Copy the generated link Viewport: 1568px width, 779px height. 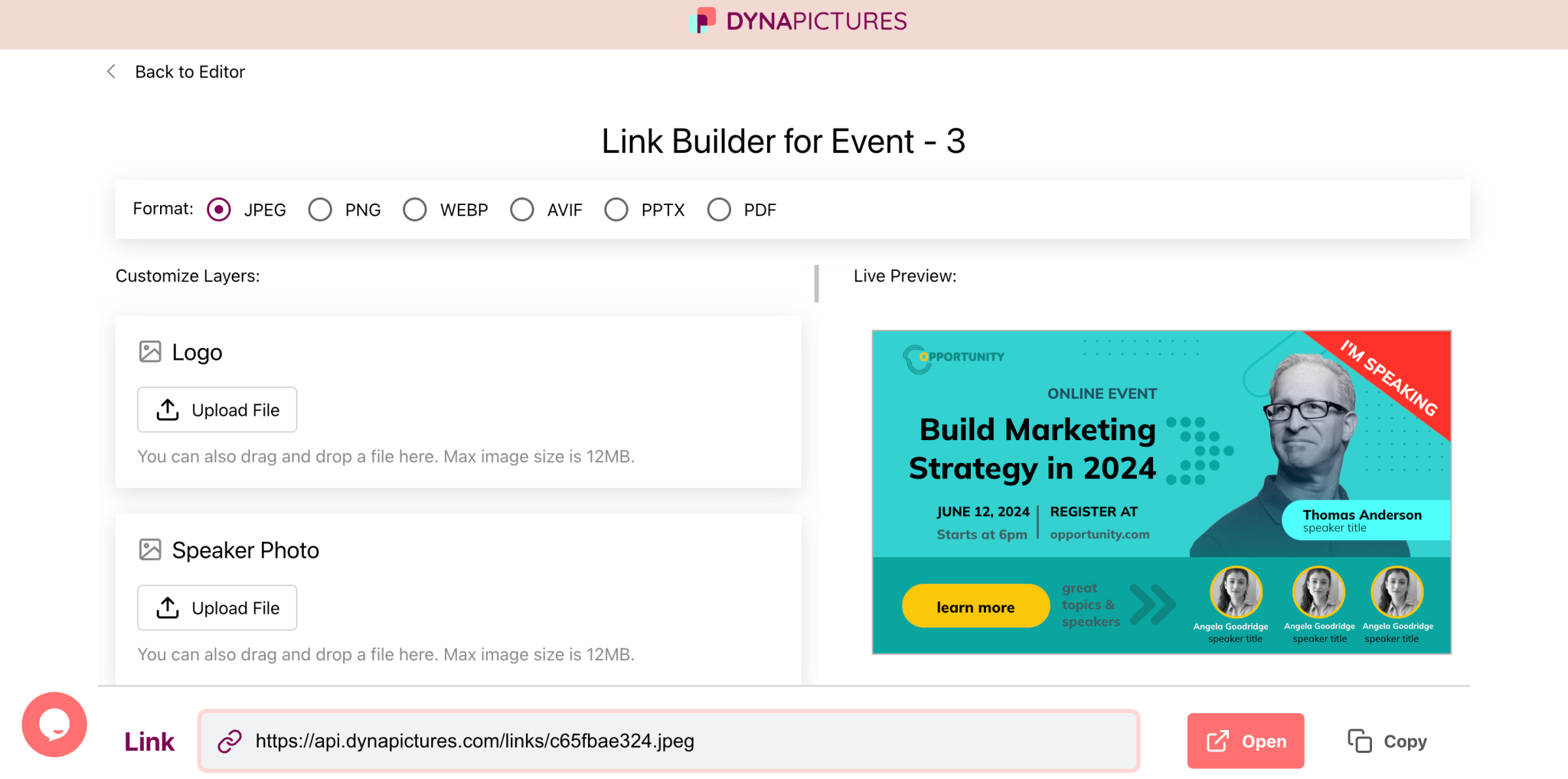pyautogui.click(x=1387, y=741)
